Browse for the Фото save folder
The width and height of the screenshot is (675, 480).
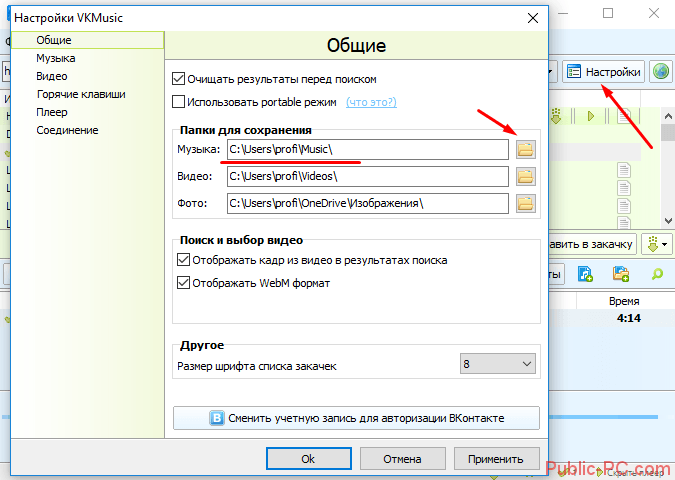(x=526, y=204)
